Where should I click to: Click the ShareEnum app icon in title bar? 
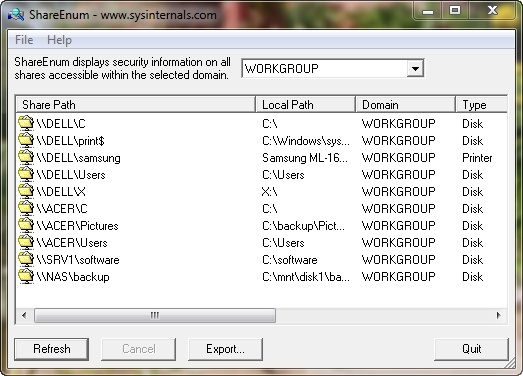(x=16, y=15)
